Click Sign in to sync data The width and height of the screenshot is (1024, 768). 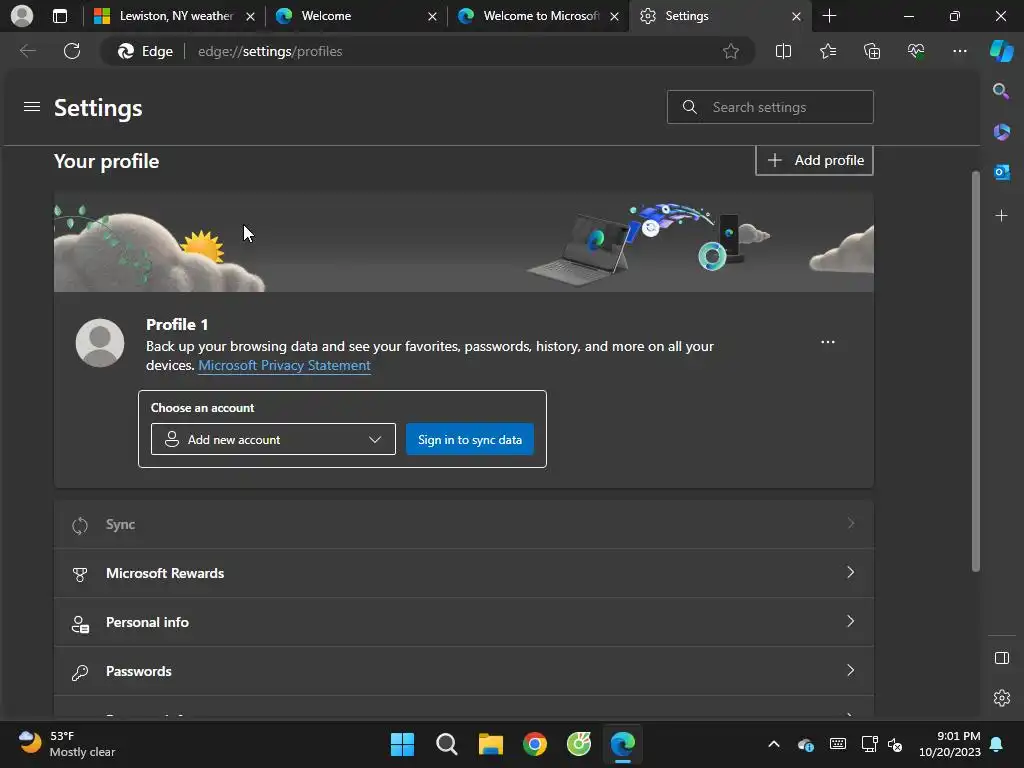(x=470, y=440)
